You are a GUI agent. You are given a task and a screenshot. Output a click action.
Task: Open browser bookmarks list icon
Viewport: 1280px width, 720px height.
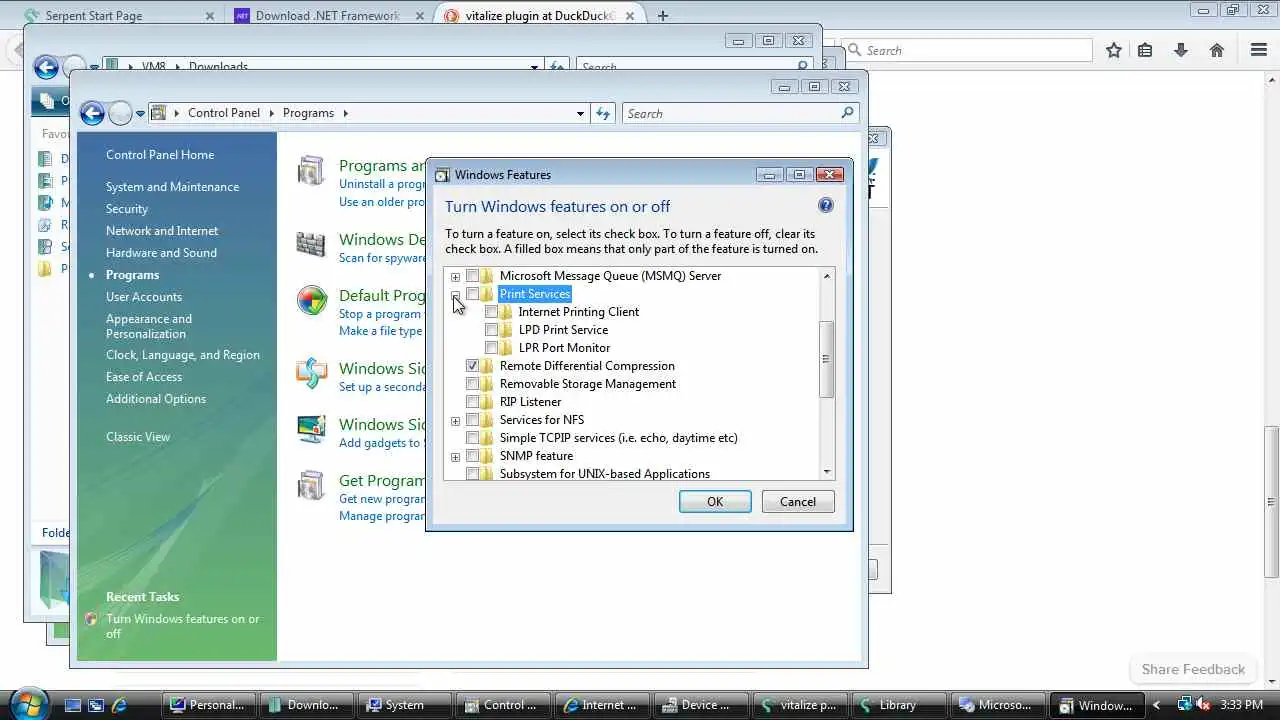point(1145,50)
